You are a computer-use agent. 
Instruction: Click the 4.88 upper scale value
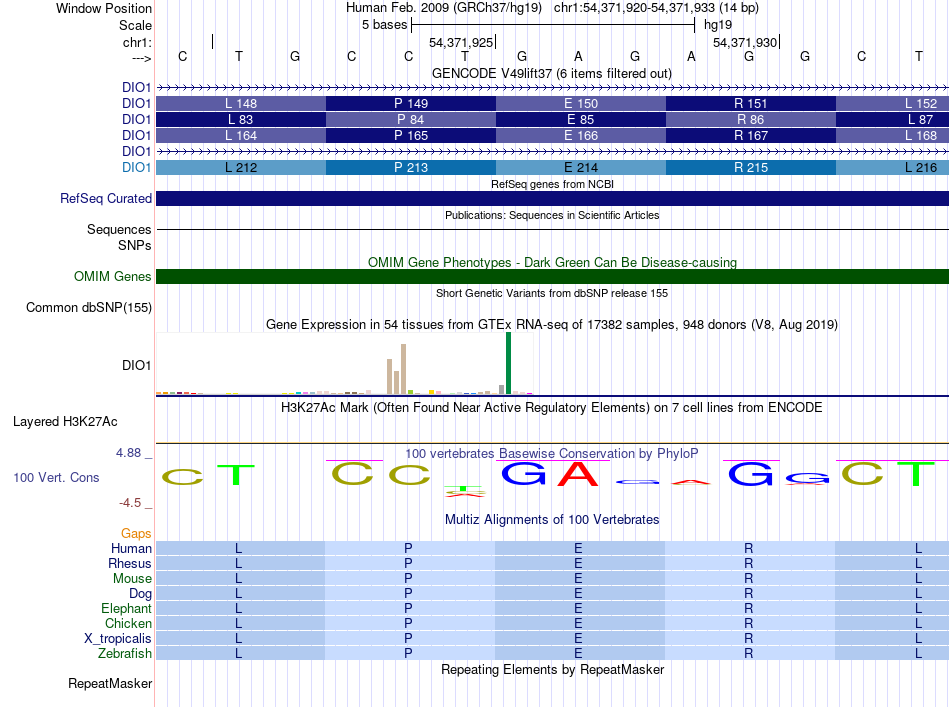pos(128,453)
